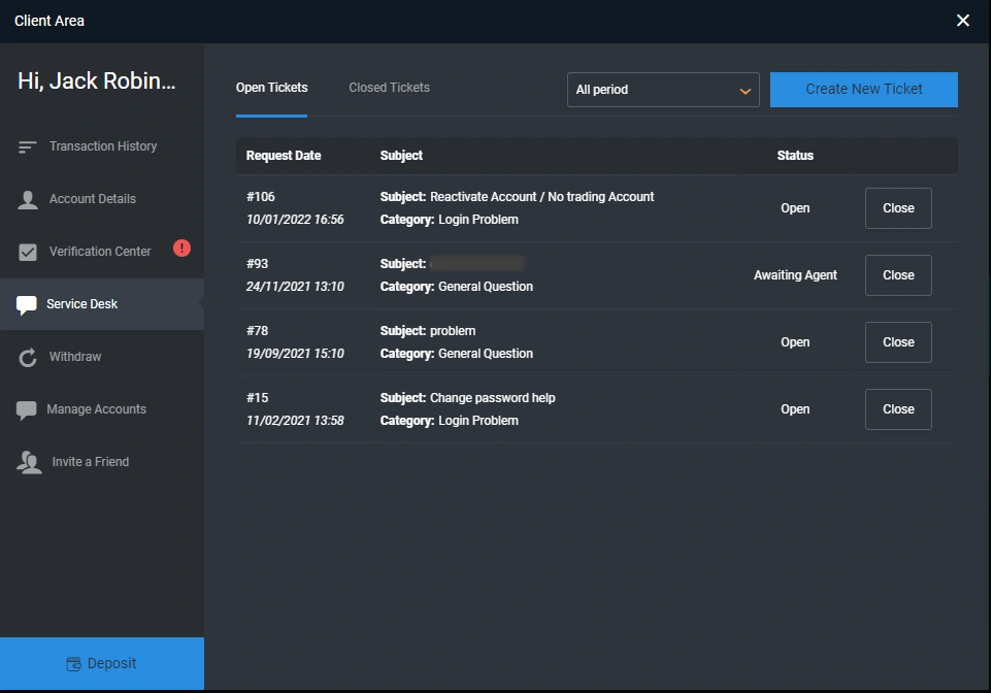This screenshot has height=693, width=991.
Task: Select the date 24/11/2021 13:10
Action: (x=295, y=286)
